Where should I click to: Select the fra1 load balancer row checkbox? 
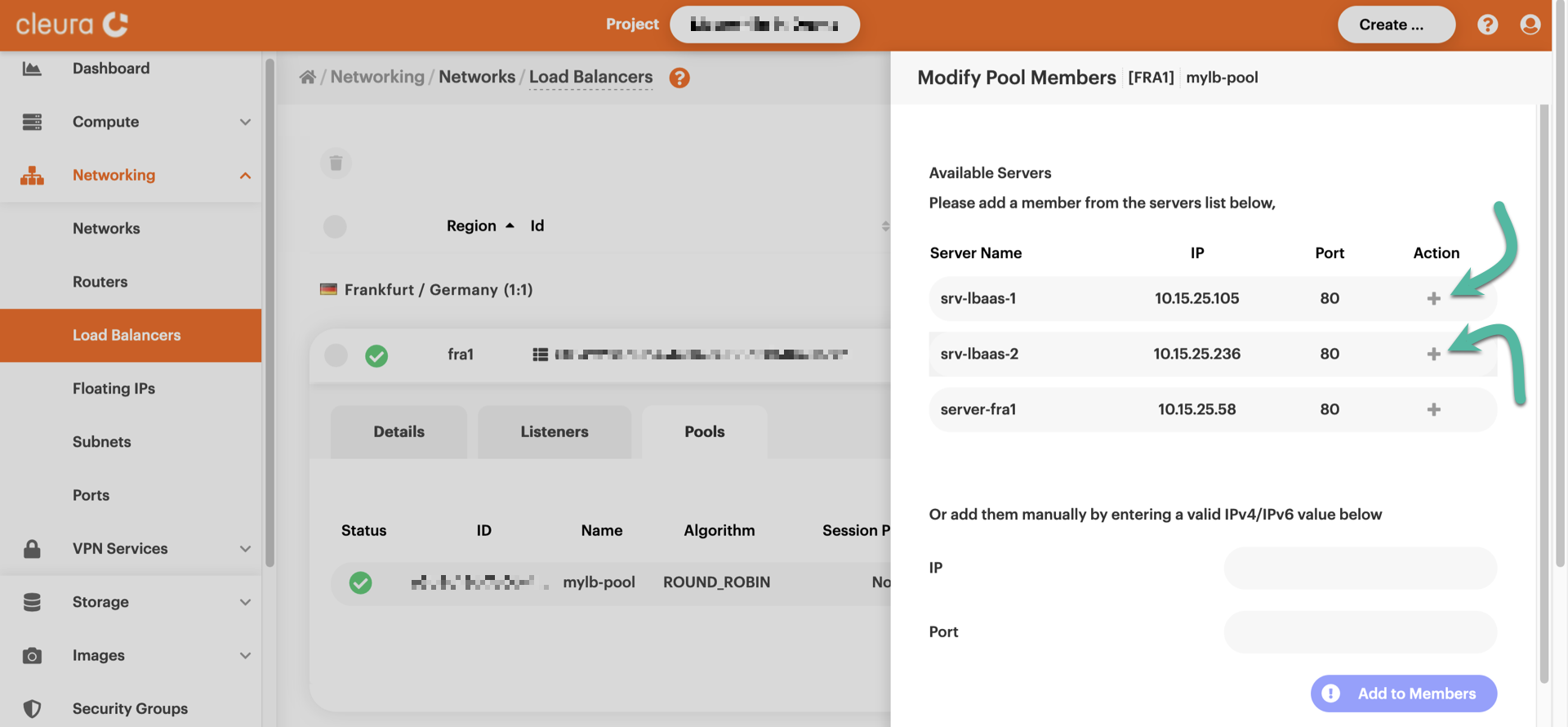coord(336,355)
